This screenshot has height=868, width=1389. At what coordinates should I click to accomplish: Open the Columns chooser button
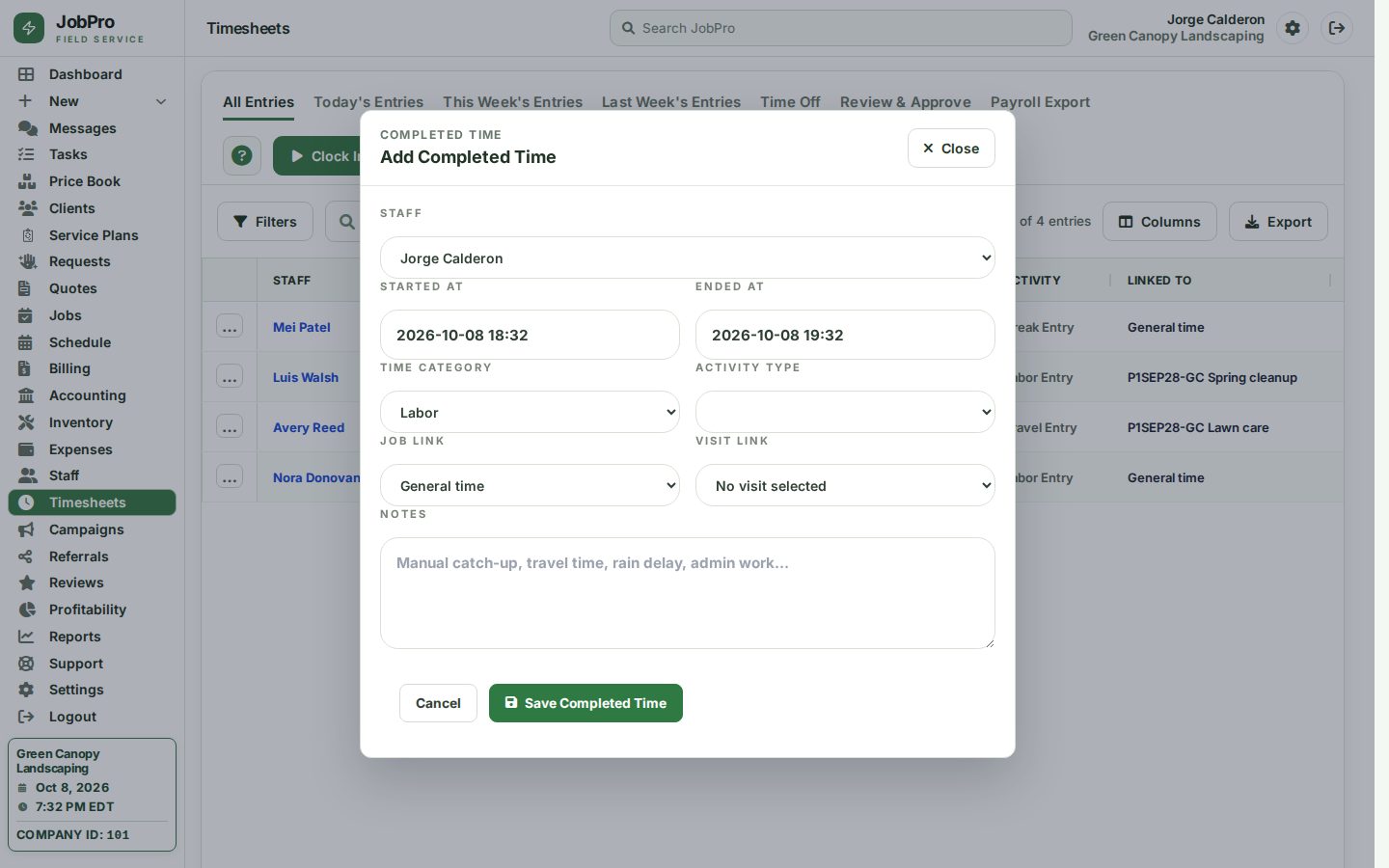pos(1159,222)
